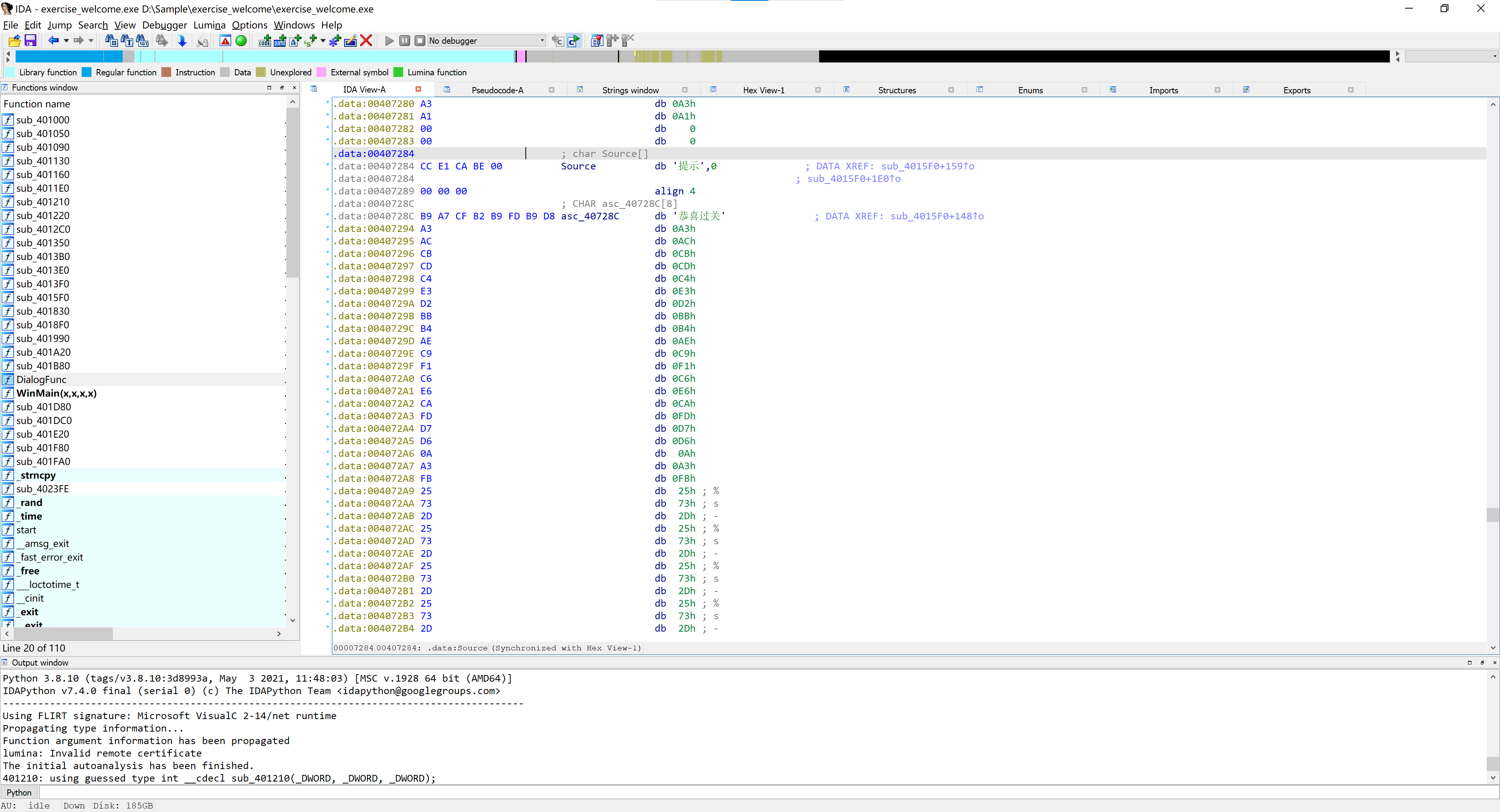The width and height of the screenshot is (1500, 812).
Task: Click Convert to data icon
Action: (280, 41)
